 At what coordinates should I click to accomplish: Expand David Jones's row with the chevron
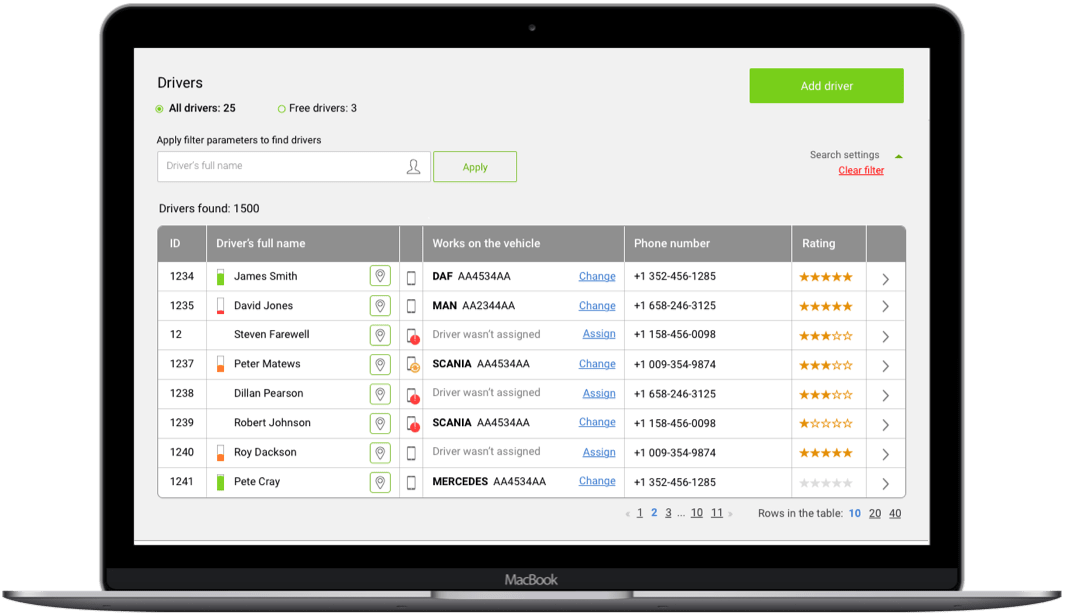(885, 307)
